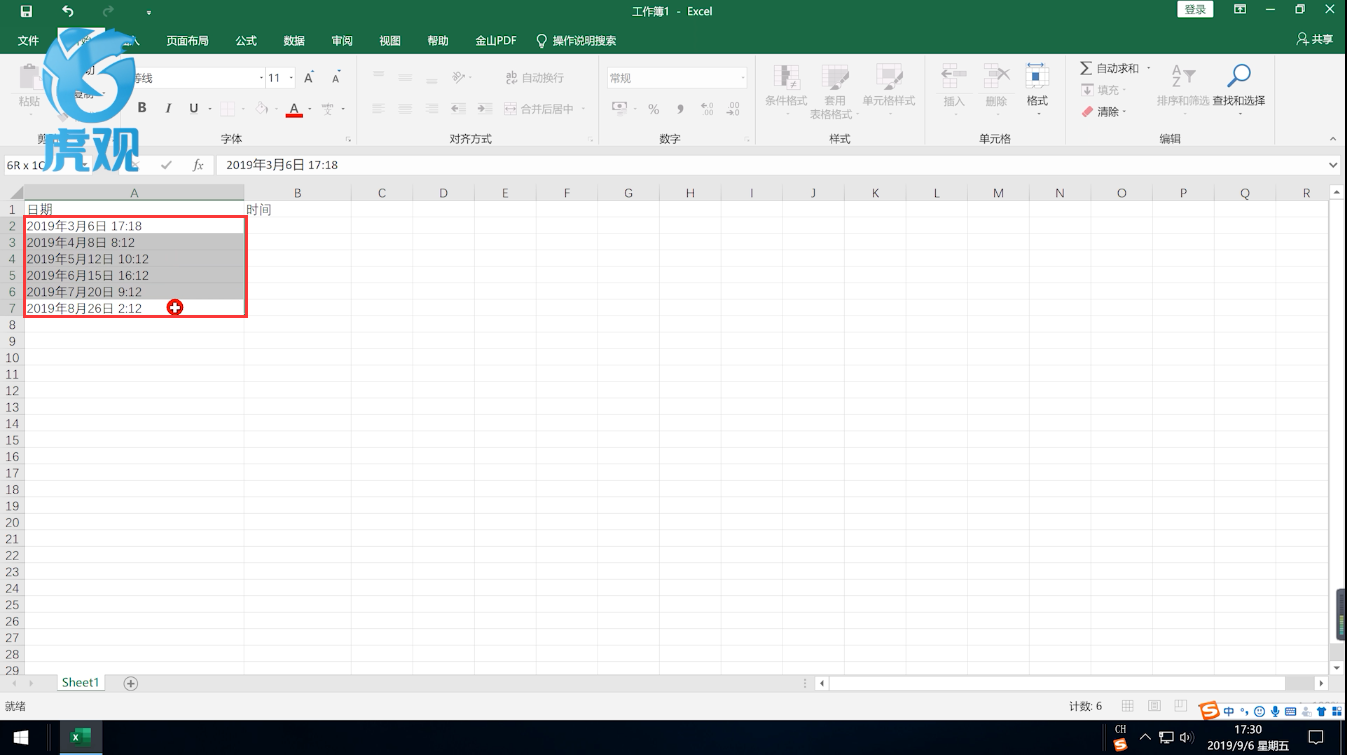
Task: Open 条件格式 conditional formatting
Action: (x=786, y=89)
